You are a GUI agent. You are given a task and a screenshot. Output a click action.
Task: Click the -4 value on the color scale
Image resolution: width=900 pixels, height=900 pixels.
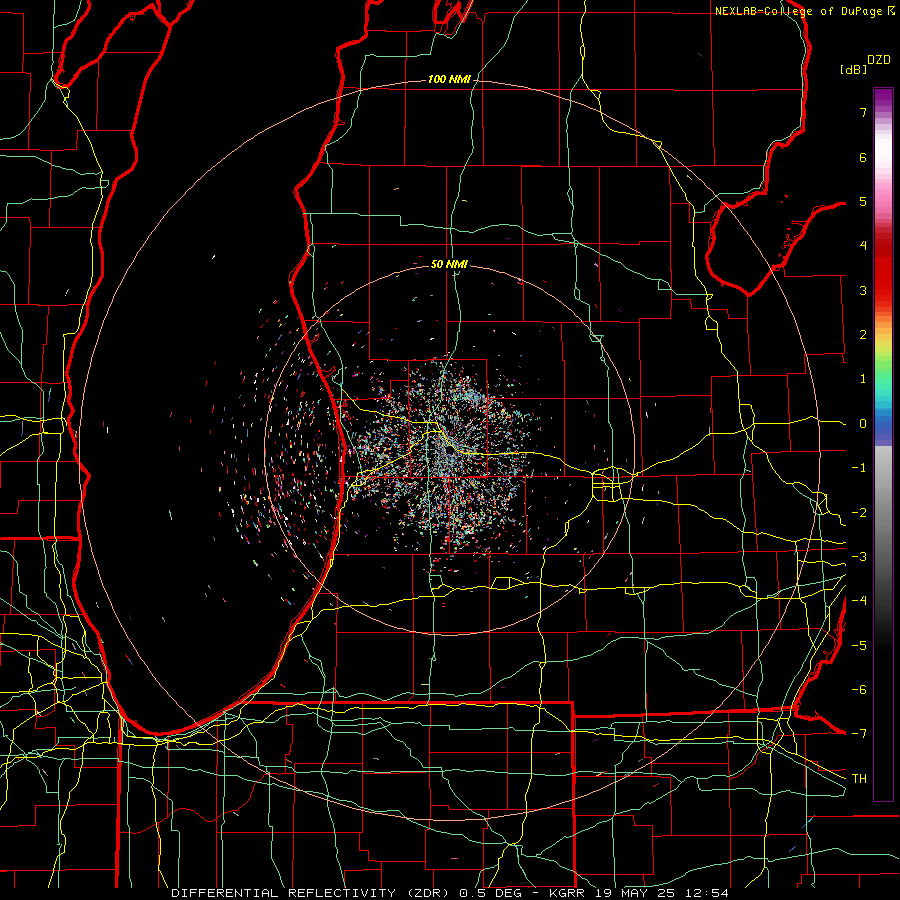859,601
